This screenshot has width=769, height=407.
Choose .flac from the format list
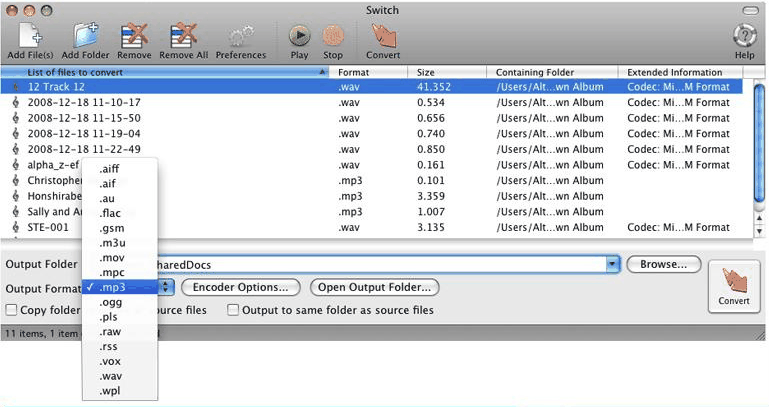pyautogui.click(x=110, y=213)
